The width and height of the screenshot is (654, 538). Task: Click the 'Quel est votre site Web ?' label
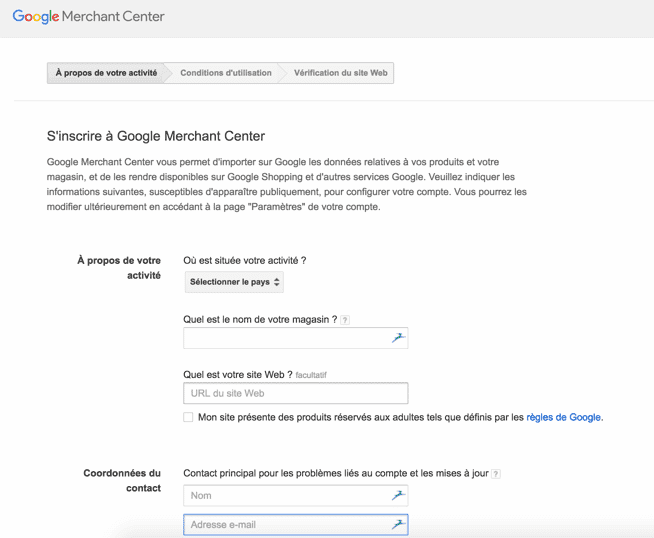coord(238,375)
